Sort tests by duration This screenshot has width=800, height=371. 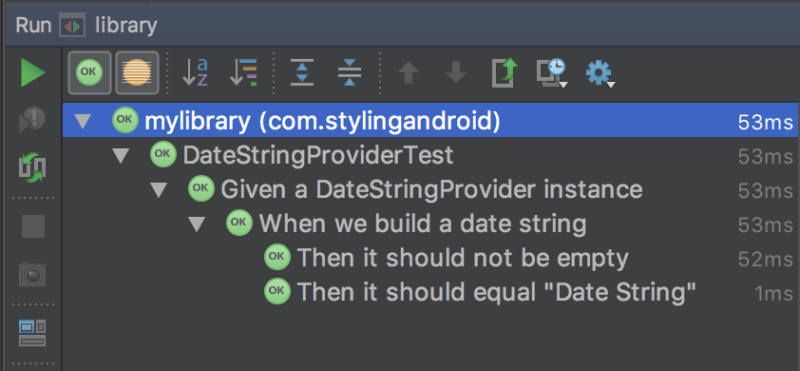coord(243,72)
